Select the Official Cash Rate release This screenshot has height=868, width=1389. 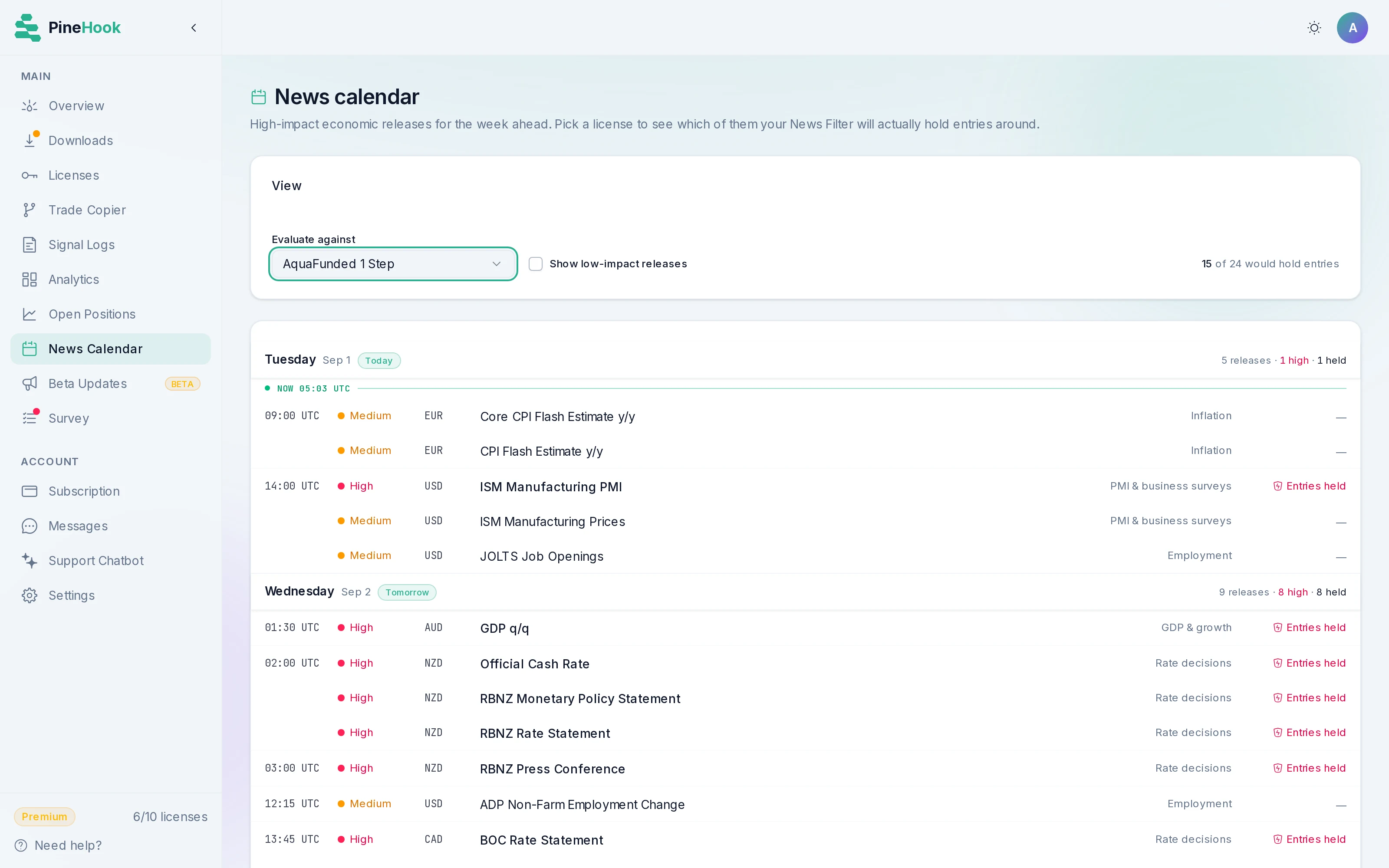coord(805,664)
